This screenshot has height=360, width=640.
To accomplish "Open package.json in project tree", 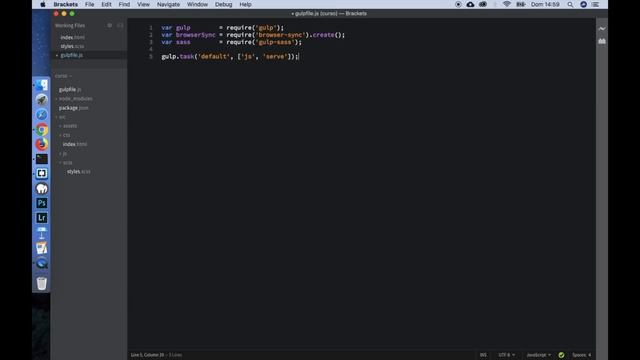I will [73, 108].
